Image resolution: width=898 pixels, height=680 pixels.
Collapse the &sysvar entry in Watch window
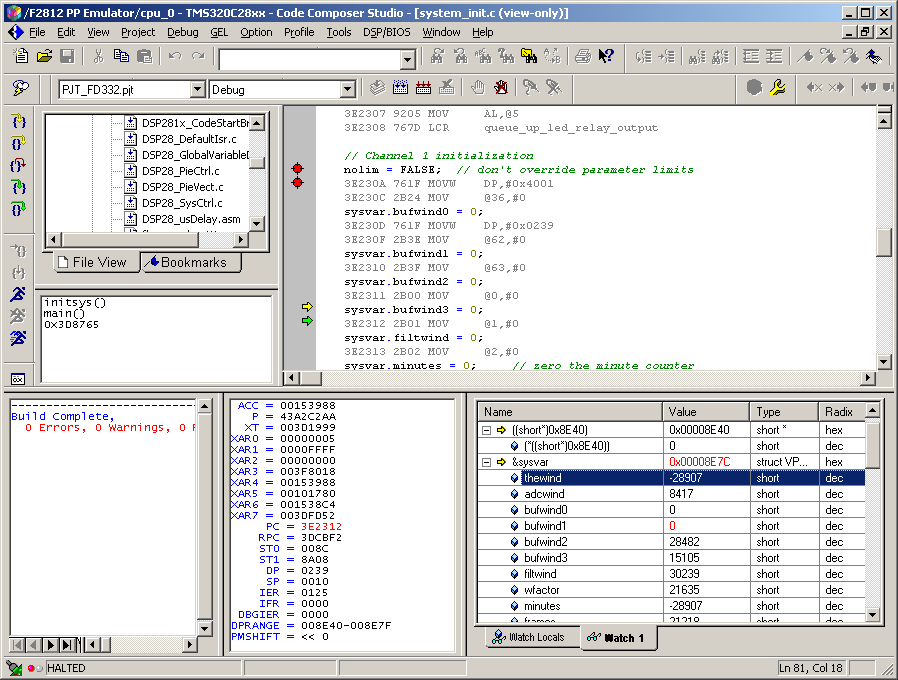487,461
